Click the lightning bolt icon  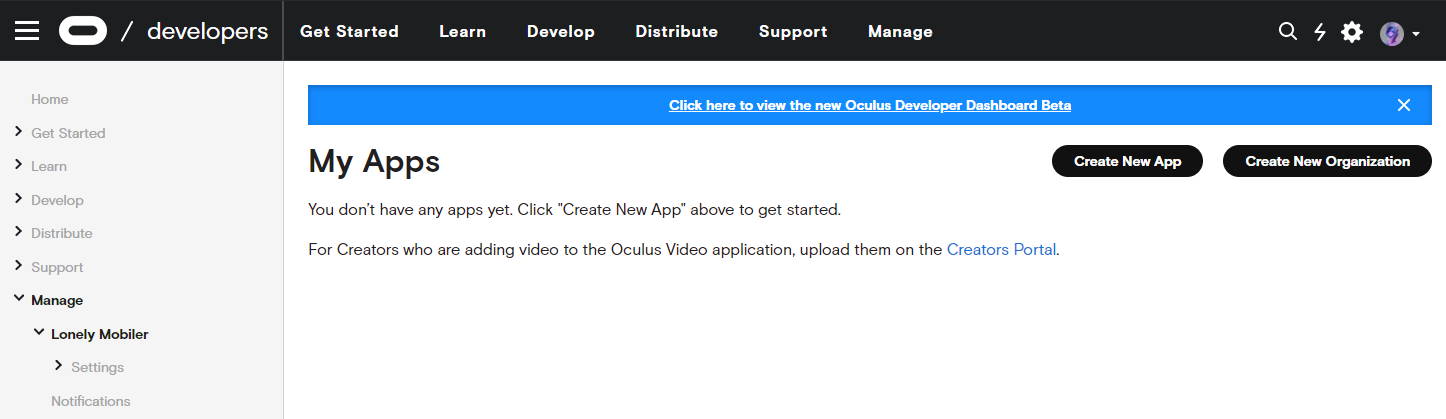1319,32
